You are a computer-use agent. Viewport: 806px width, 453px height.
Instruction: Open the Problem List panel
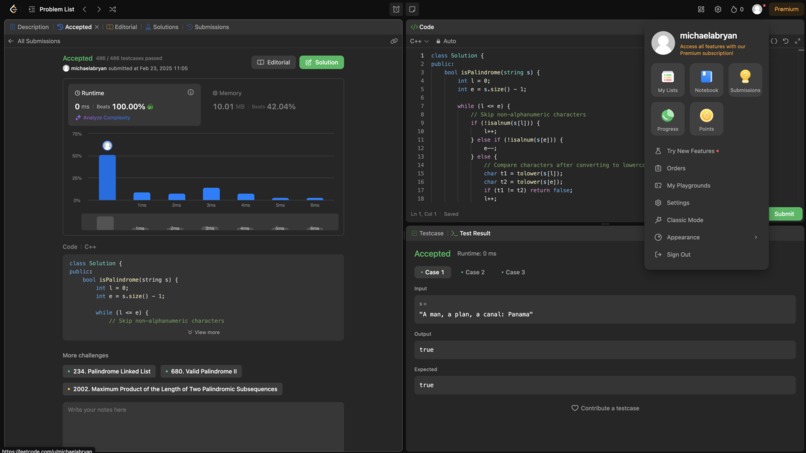click(51, 9)
